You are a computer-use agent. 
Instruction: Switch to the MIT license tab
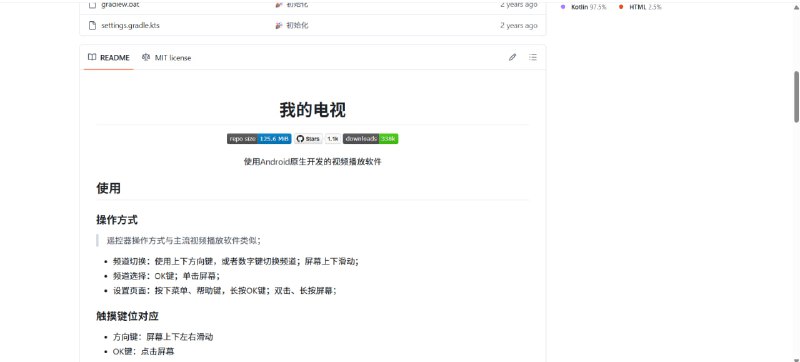coord(166,58)
